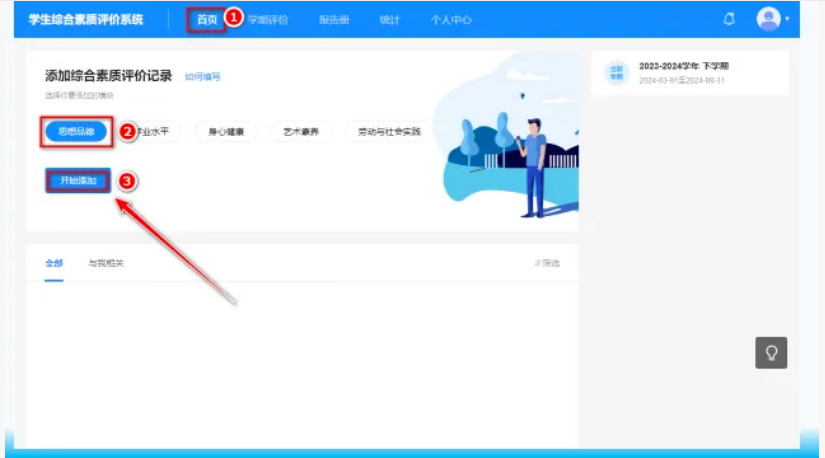
Task: Switch to the 与我相关 tab
Action: (x=106, y=263)
